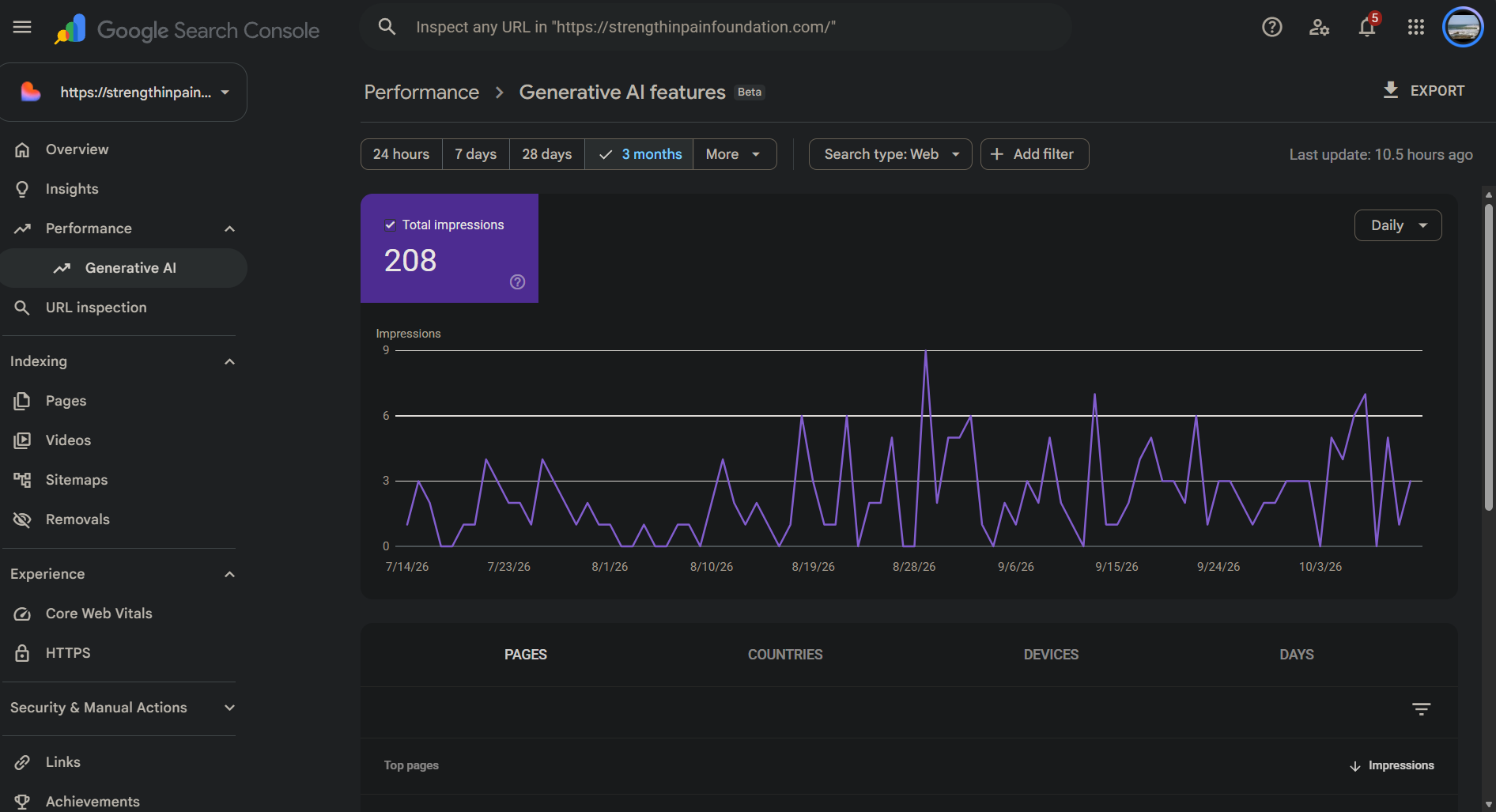Toggle the Total impressions checkbox
The height and width of the screenshot is (812, 1496).
click(390, 225)
